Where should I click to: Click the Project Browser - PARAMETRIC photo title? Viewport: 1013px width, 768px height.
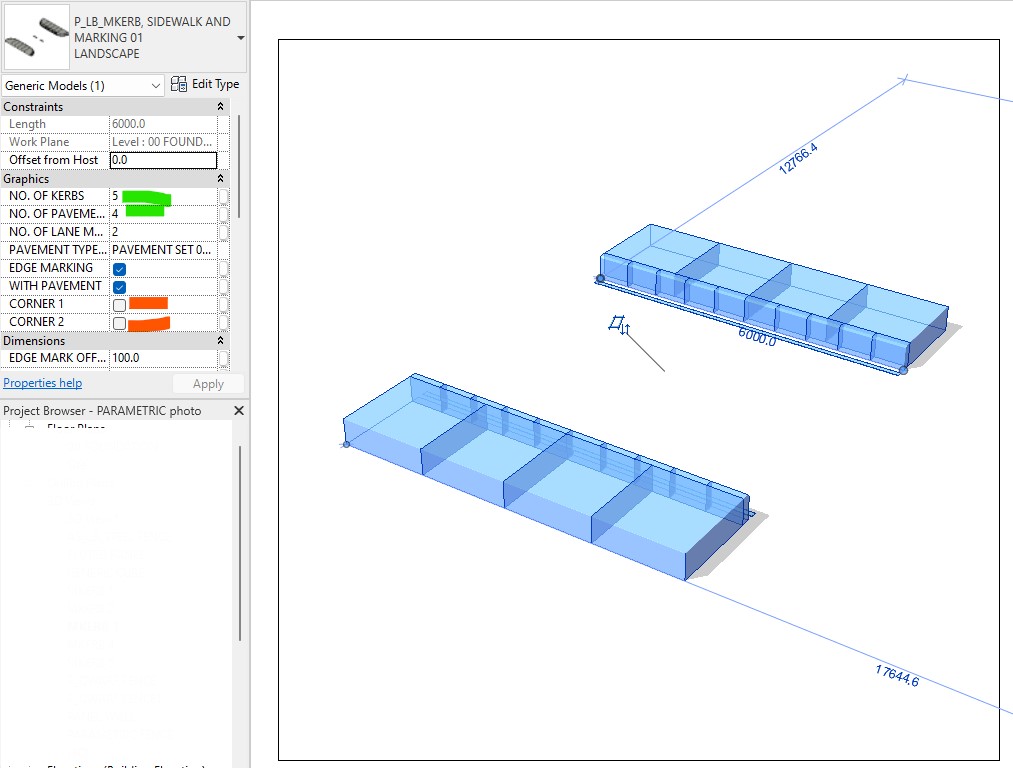point(102,411)
